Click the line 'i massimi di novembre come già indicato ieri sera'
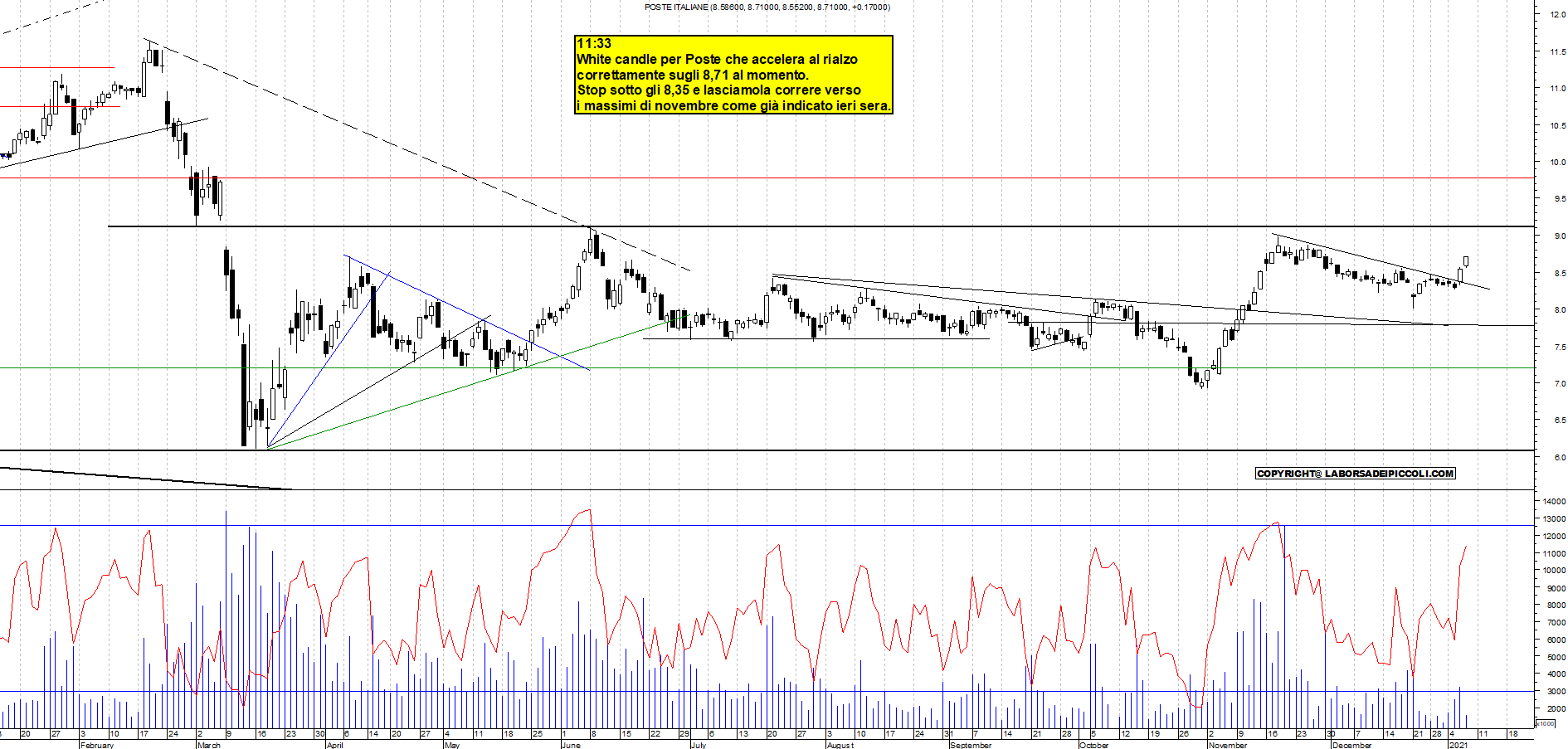Image resolution: width=1568 pixels, height=749 pixels. 733,106
